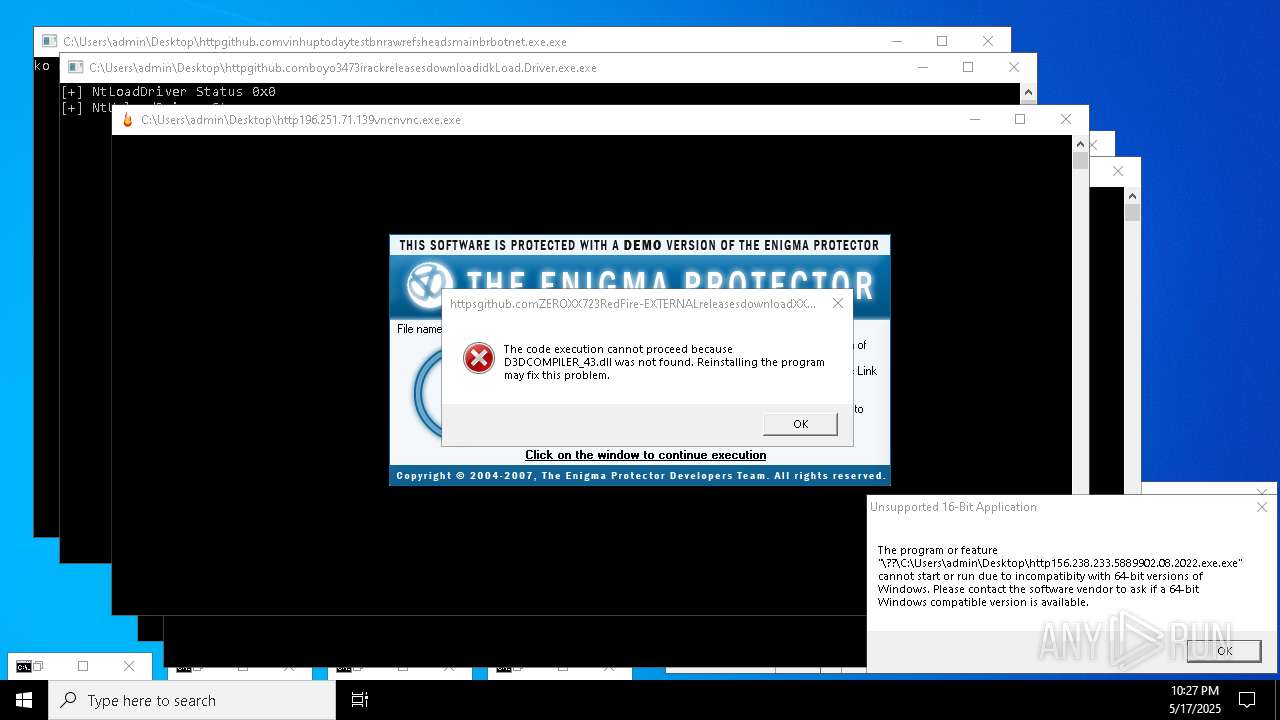Viewport: 1280px width, 720px height.
Task: Maximize the Load.Driver.exe window
Action: (x=968, y=67)
